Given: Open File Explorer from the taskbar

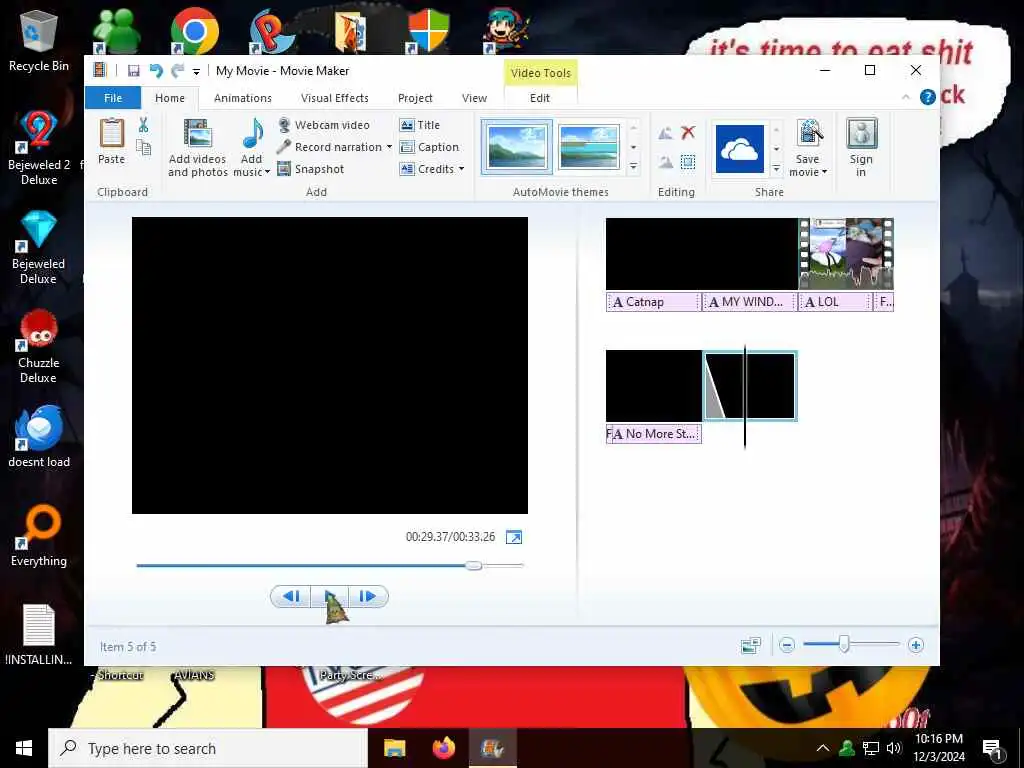Looking at the screenshot, I should click(394, 748).
